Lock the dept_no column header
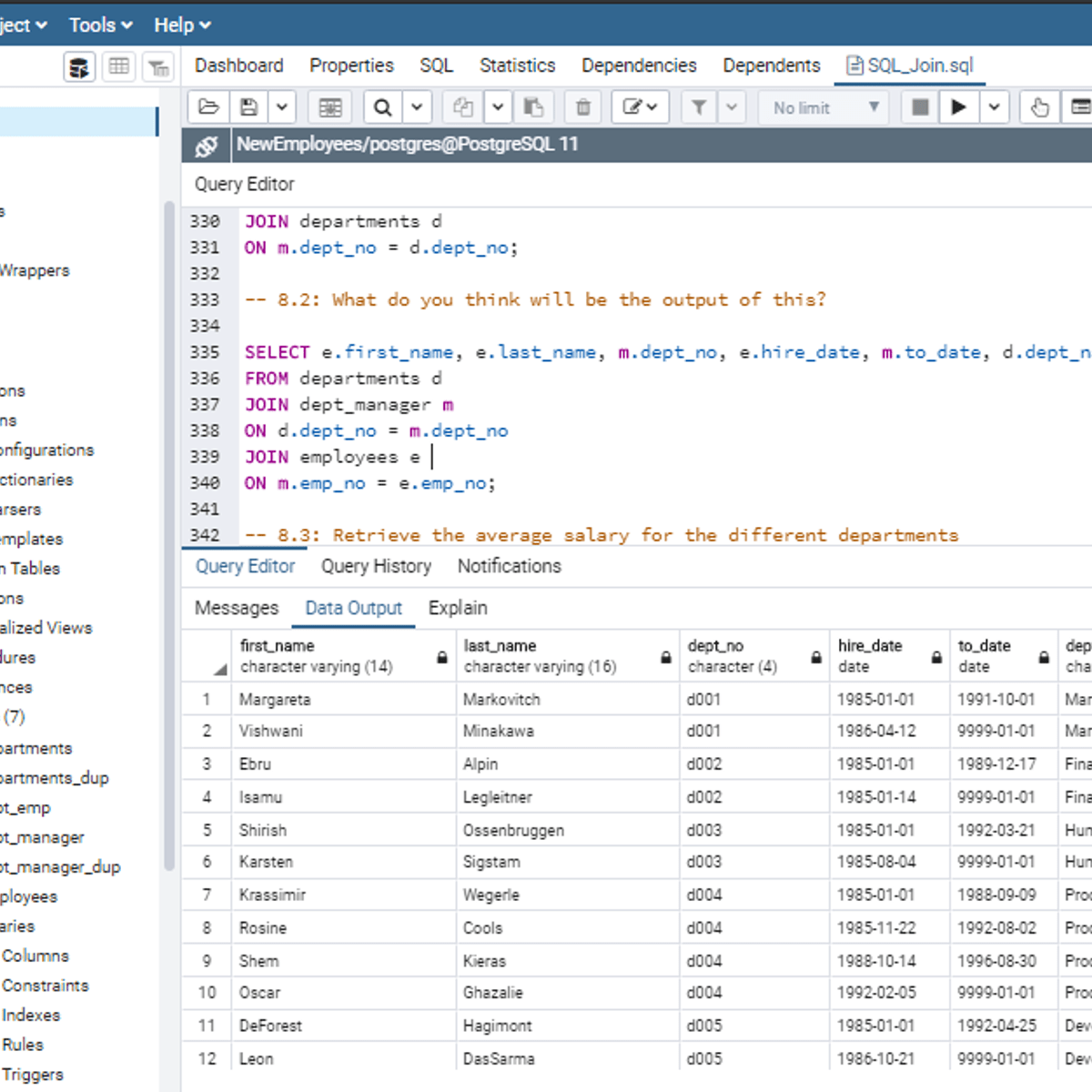 click(x=815, y=657)
